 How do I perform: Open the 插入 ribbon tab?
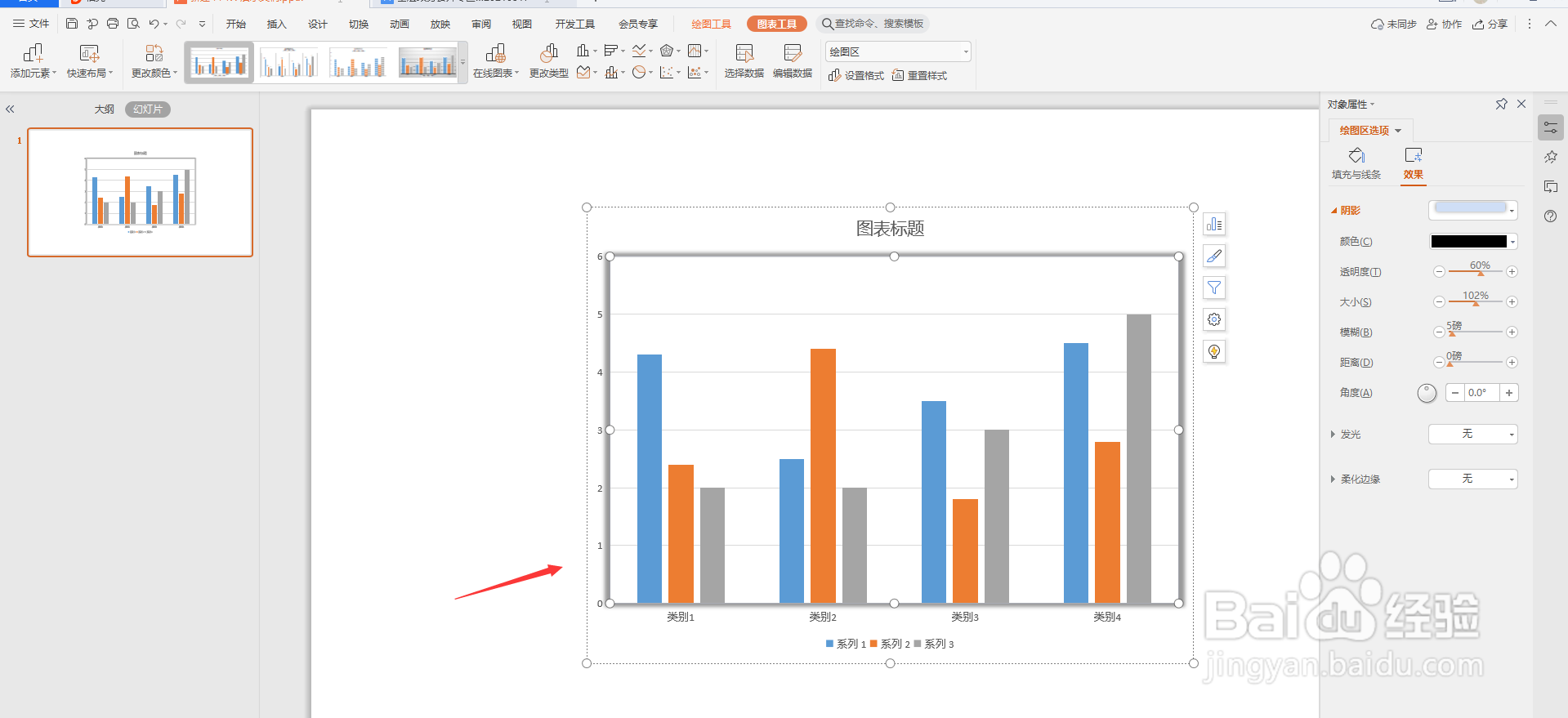click(x=277, y=24)
